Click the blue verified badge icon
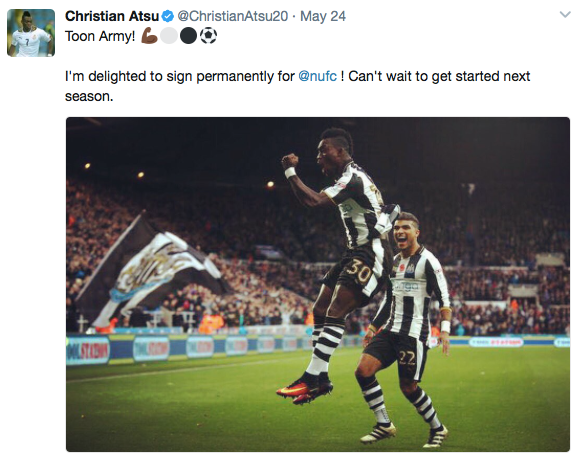The image size is (582, 459). pyautogui.click(x=168, y=16)
